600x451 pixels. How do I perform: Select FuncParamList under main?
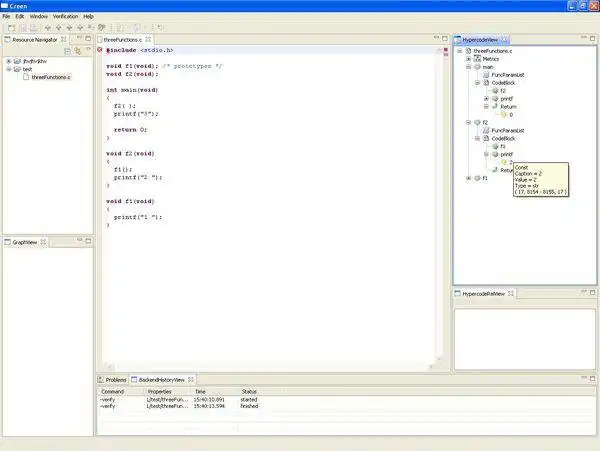tap(508, 75)
